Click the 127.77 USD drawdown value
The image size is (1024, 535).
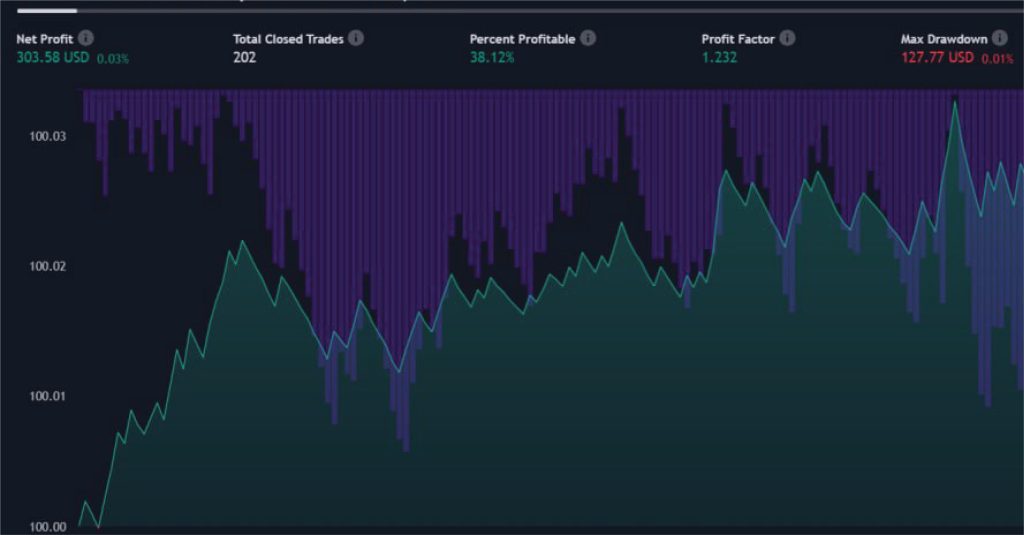[x=937, y=58]
